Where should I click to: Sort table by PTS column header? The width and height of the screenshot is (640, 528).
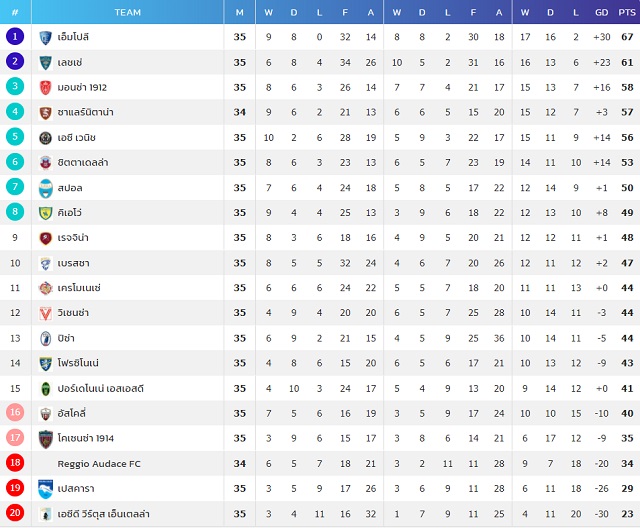[627, 13]
